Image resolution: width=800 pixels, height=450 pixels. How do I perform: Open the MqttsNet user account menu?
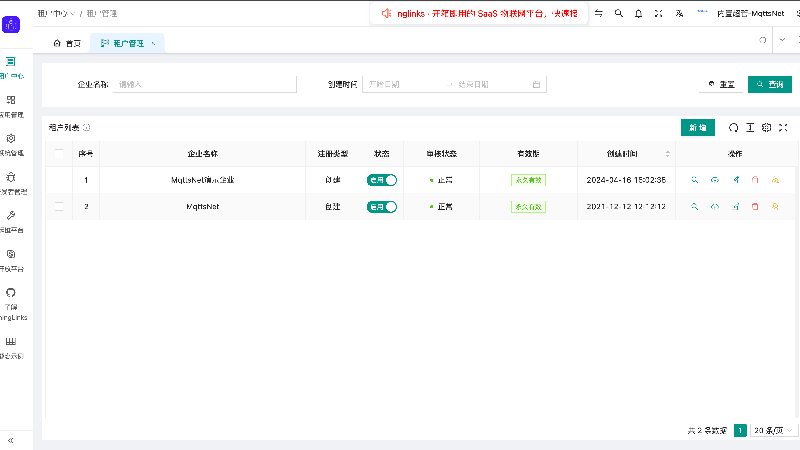coord(743,13)
